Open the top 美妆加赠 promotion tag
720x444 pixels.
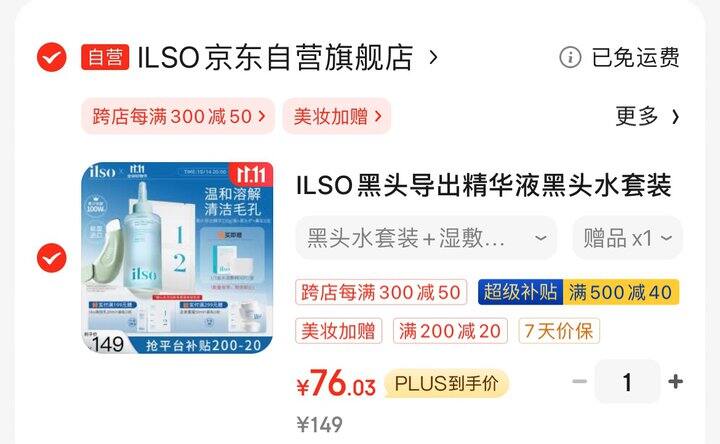click(337, 116)
